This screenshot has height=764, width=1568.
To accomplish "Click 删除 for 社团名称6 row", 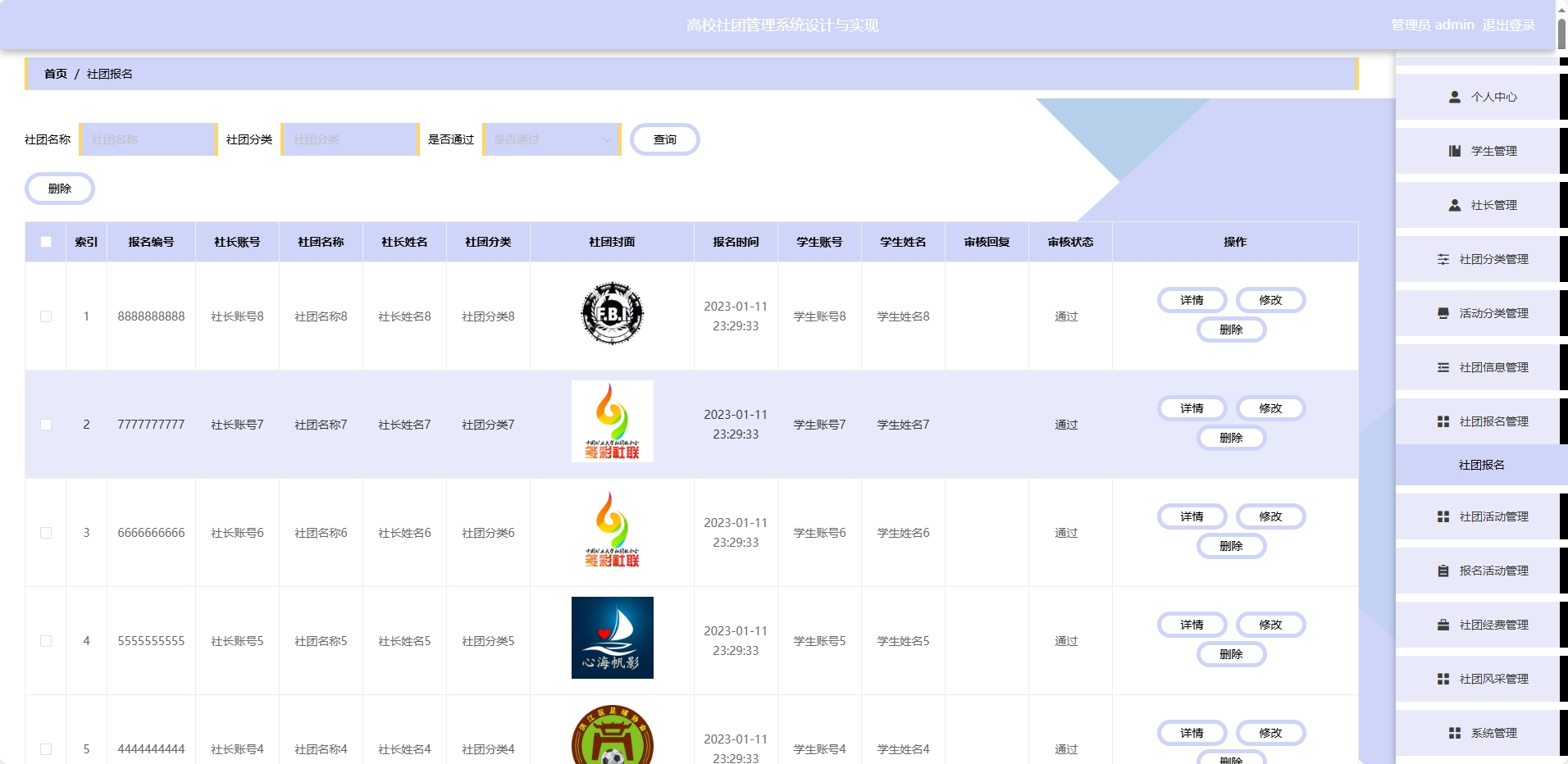I will click(x=1232, y=546).
